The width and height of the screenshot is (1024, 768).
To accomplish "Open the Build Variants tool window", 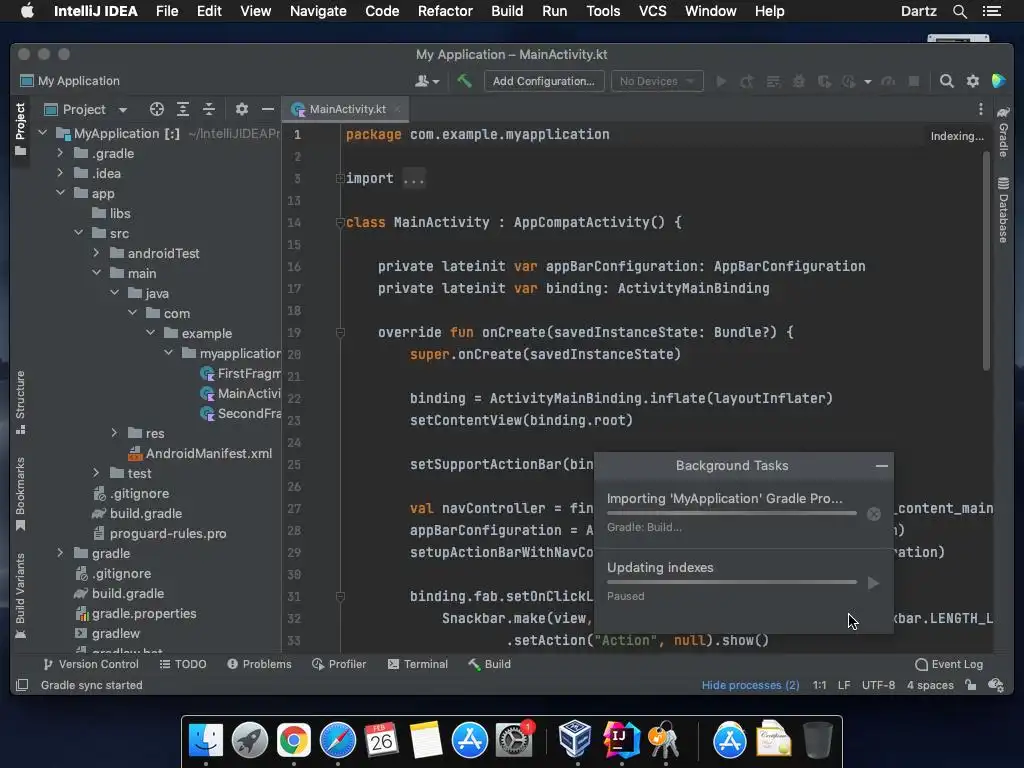I will 20,596.
